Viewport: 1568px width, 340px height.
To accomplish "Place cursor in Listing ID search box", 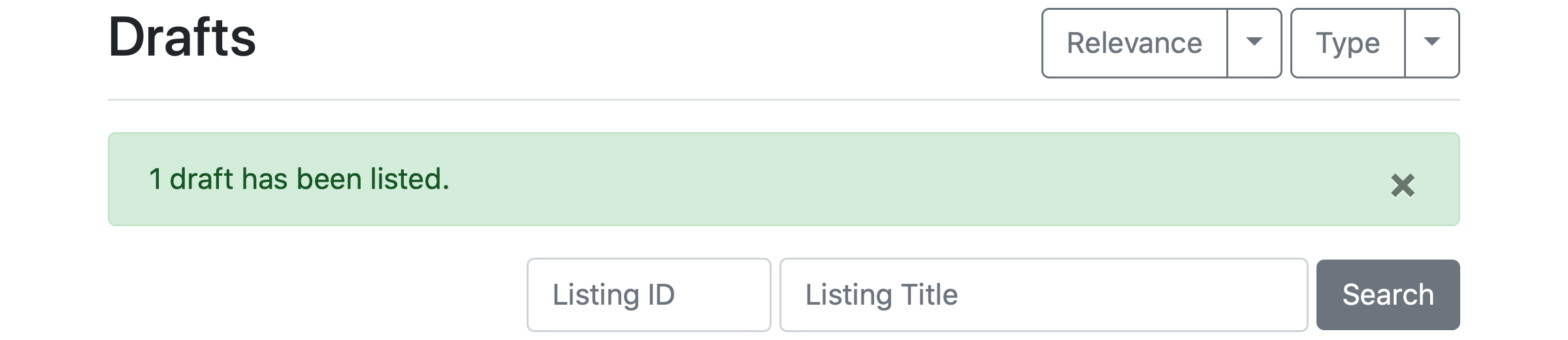I will pyautogui.click(x=648, y=295).
